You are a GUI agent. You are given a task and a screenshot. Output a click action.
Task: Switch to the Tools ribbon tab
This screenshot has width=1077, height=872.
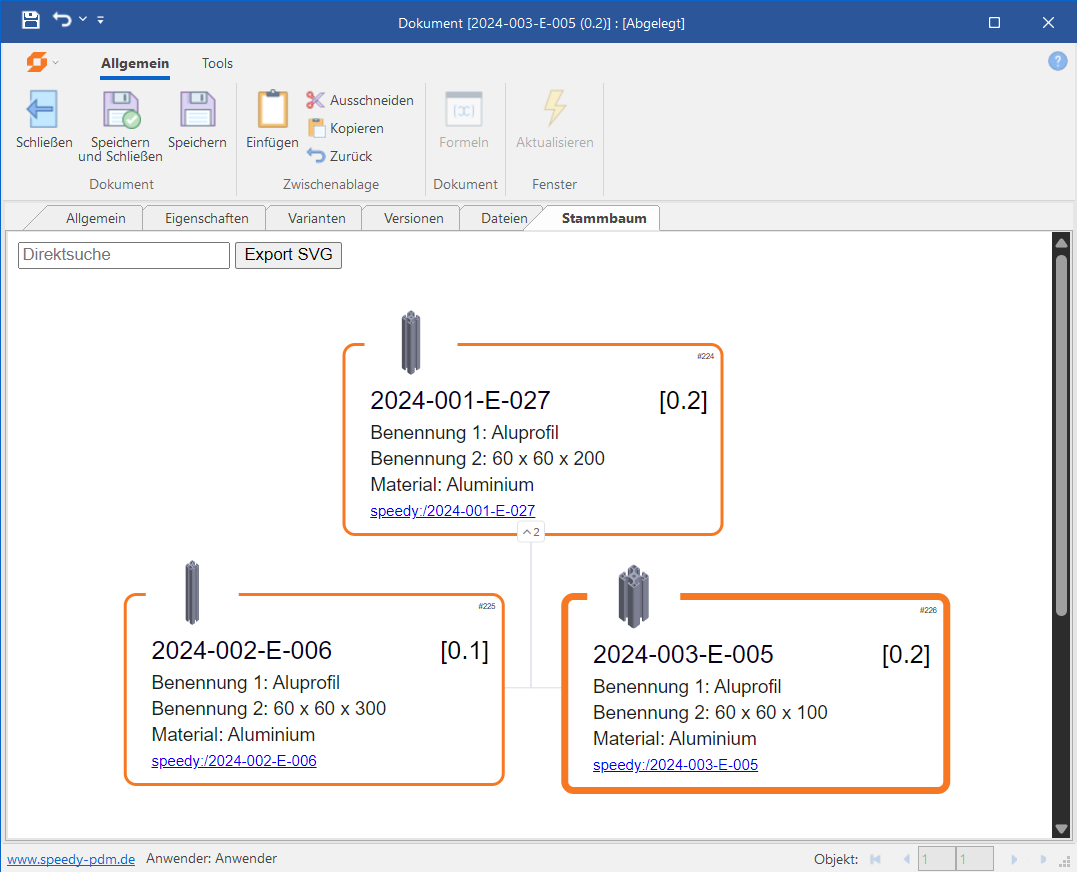[x=217, y=63]
